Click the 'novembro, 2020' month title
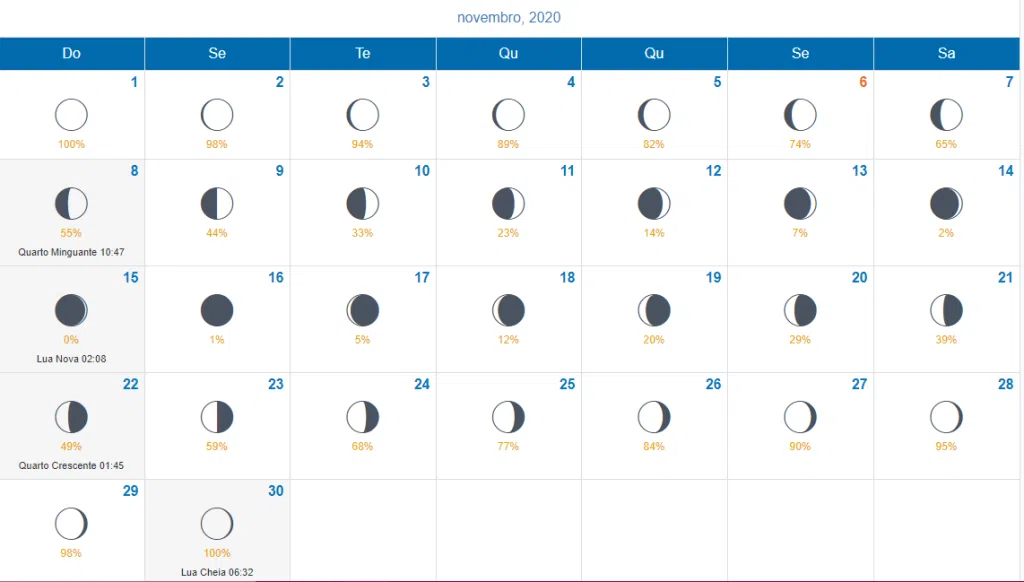This screenshot has height=582, width=1024. pyautogui.click(x=508, y=18)
